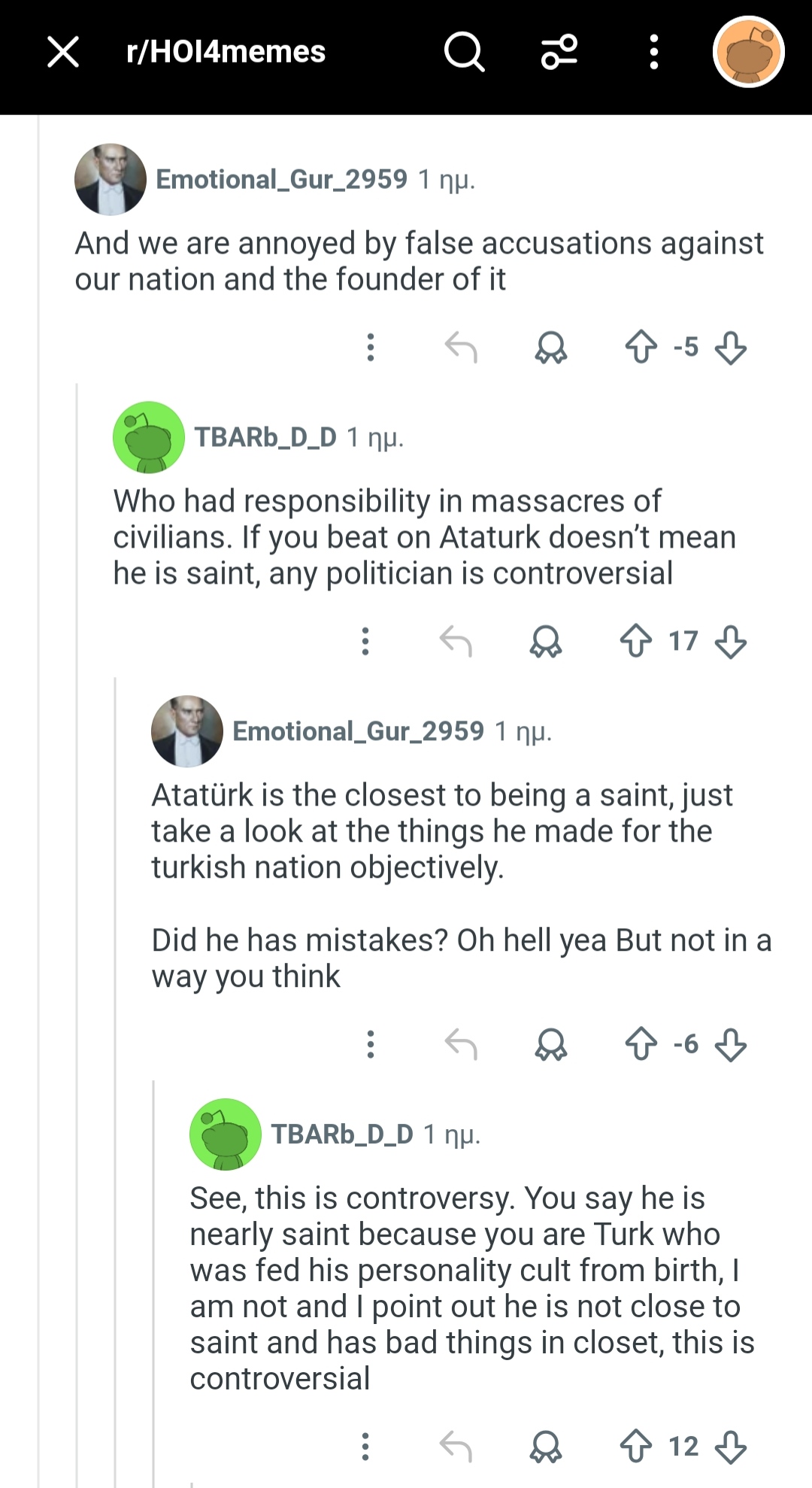The width and height of the screenshot is (812, 1488).
Task: Upvote the 'false accusations' comment
Action: click(641, 347)
